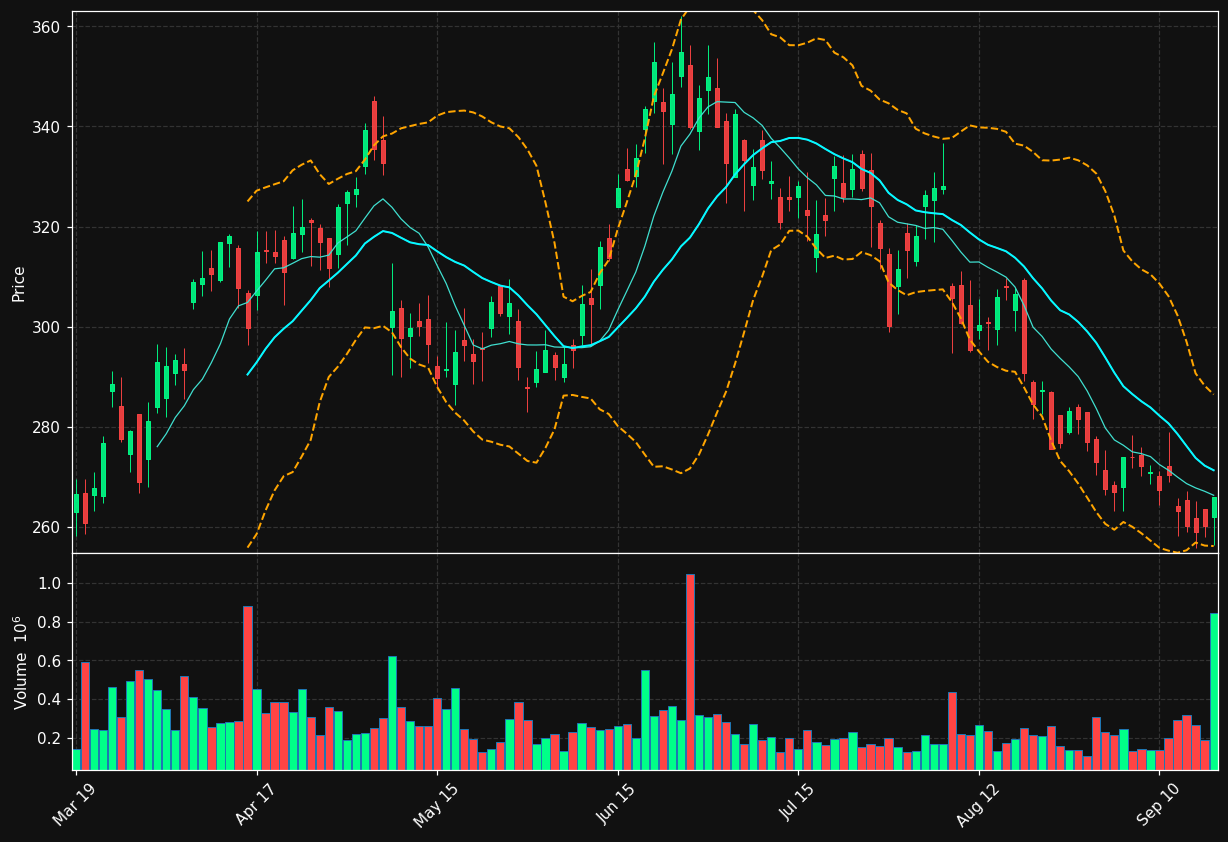Click the 280 price axis label

[48, 427]
